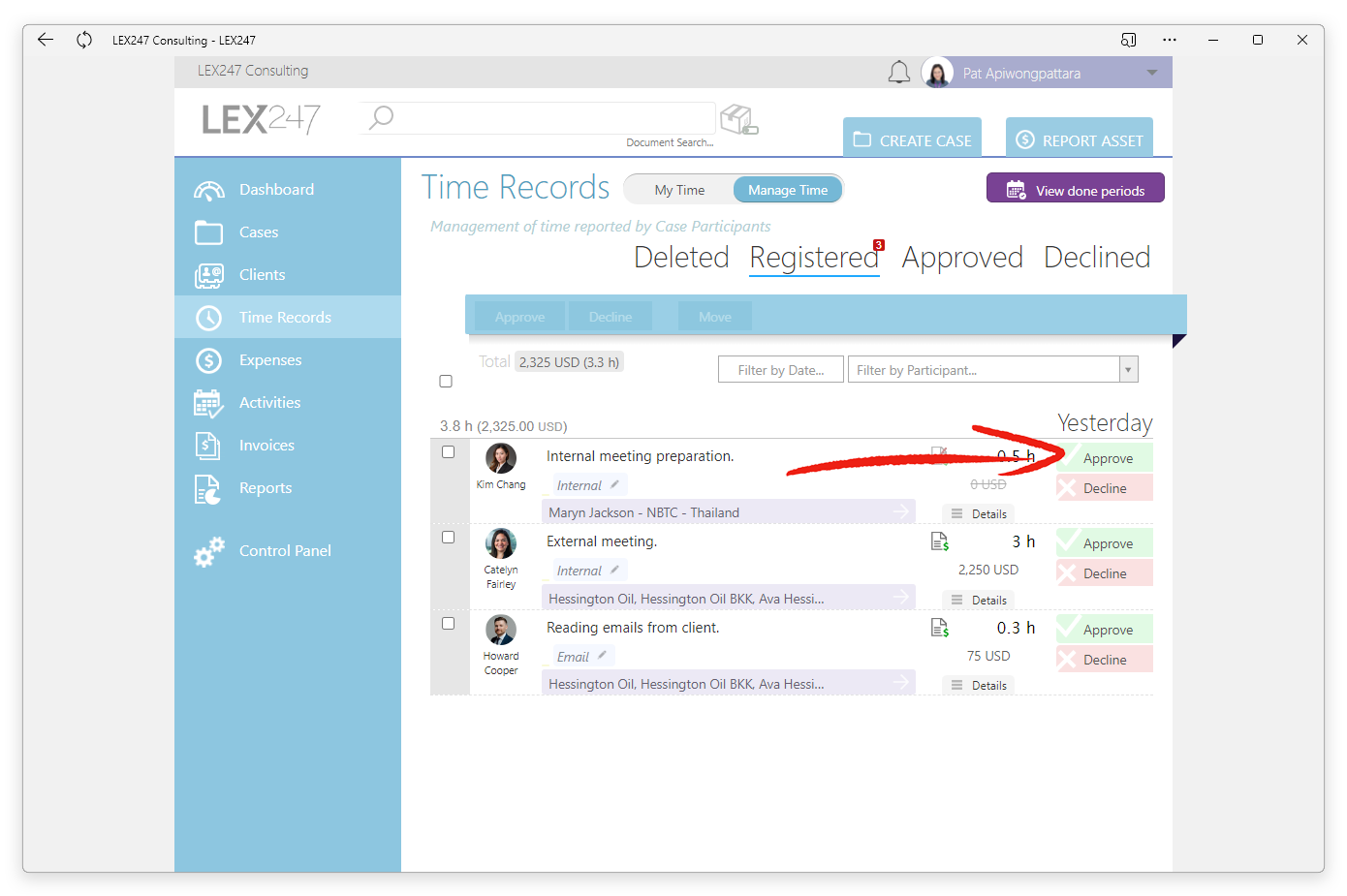
Task: Edit the Internal tag pencil on Catelyn Fairley row
Action: click(x=614, y=570)
